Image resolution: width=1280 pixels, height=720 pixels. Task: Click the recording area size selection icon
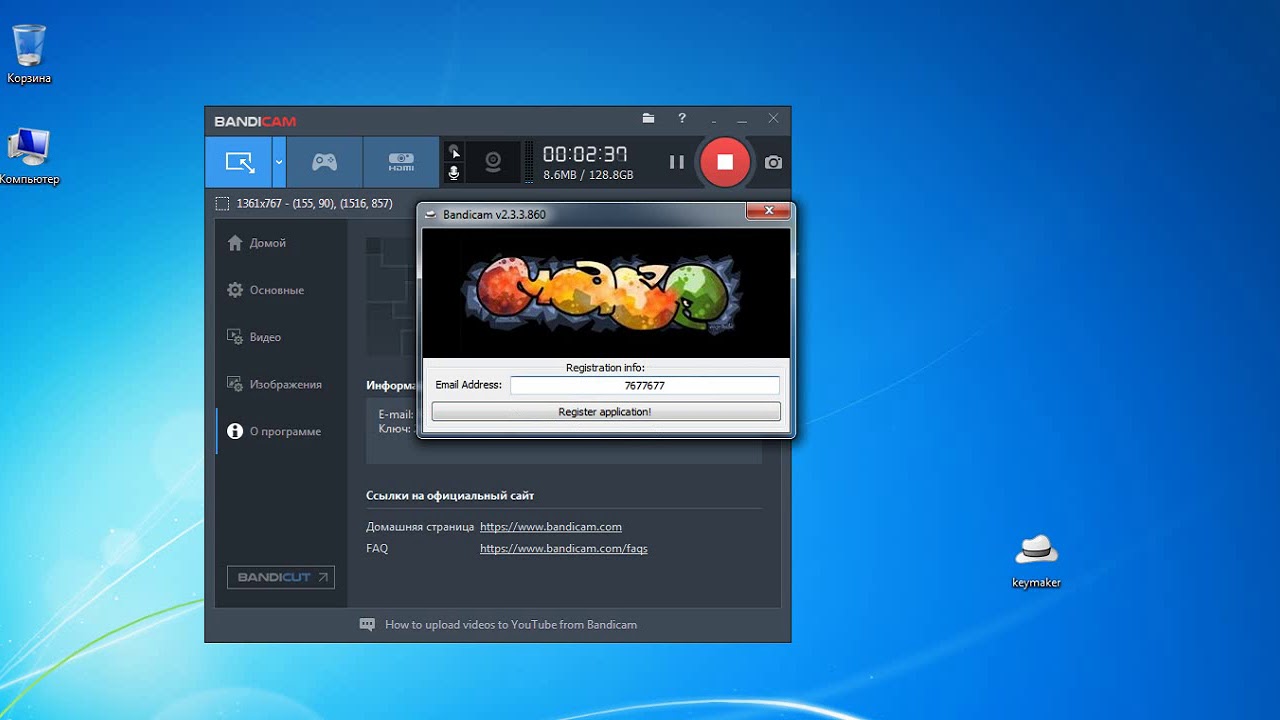tap(222, 203)
